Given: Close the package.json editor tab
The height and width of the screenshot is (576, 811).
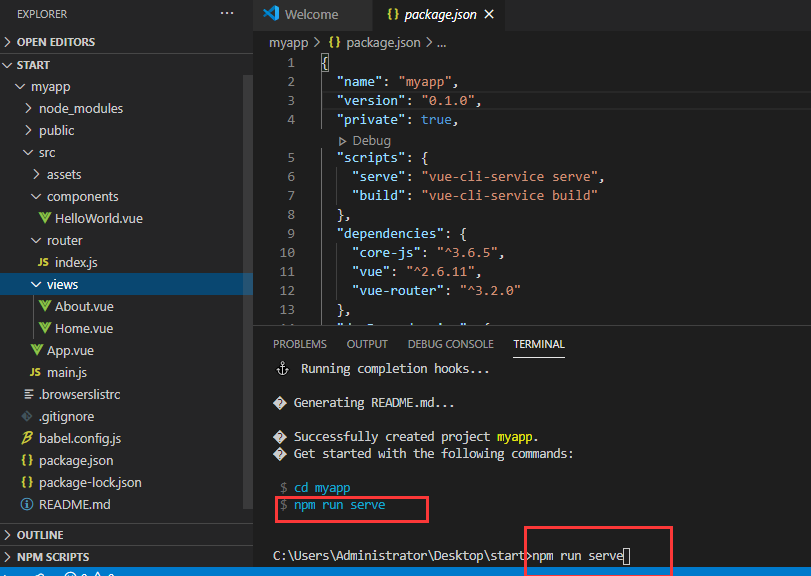Looking at the screenshot, I should point(489,14).
